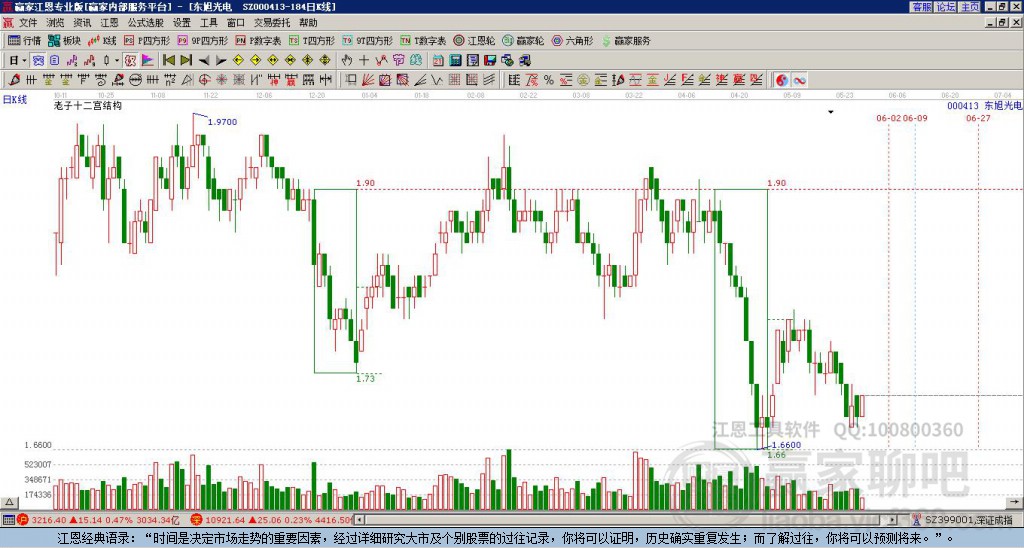1024x548 pixels.
Task: Toggle the 权 adjustment button
Action: click(130, 61)
